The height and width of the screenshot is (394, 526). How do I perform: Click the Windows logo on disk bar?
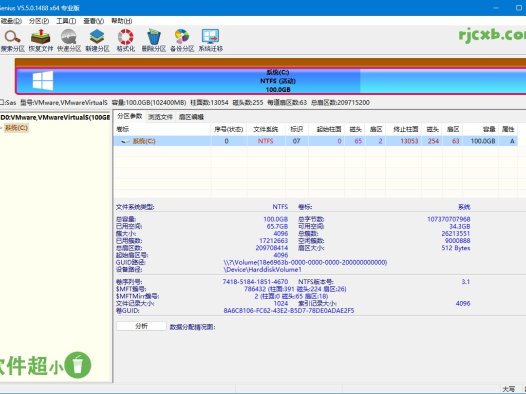tap(43, 80)
